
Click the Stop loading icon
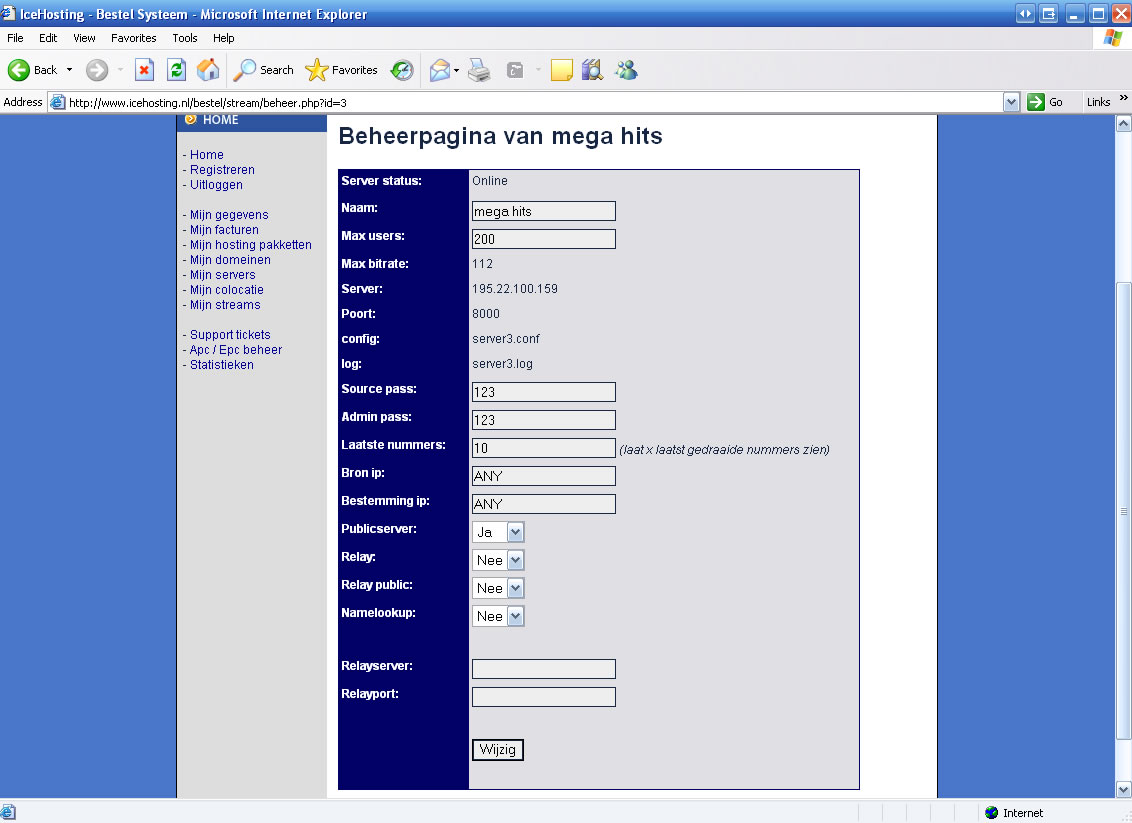[x=144, y=70]
